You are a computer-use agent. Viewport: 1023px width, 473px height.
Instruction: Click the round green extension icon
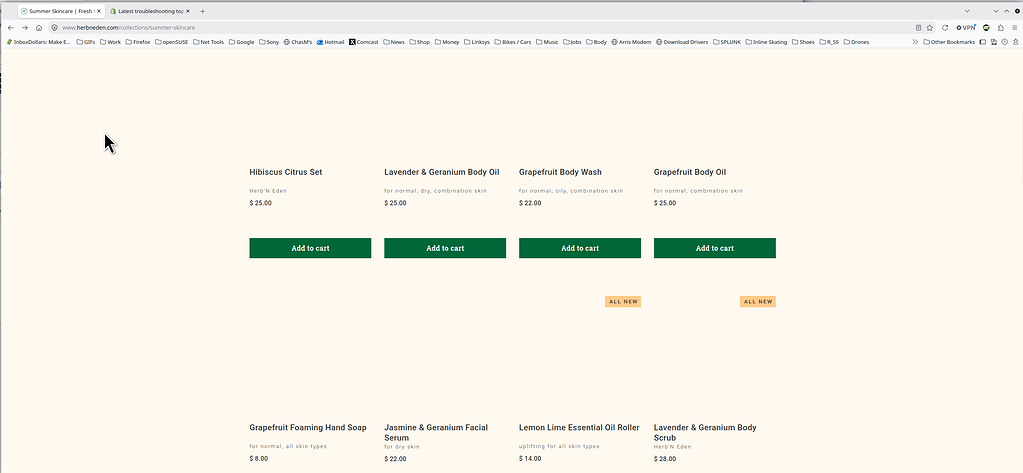tap(986, 28)
